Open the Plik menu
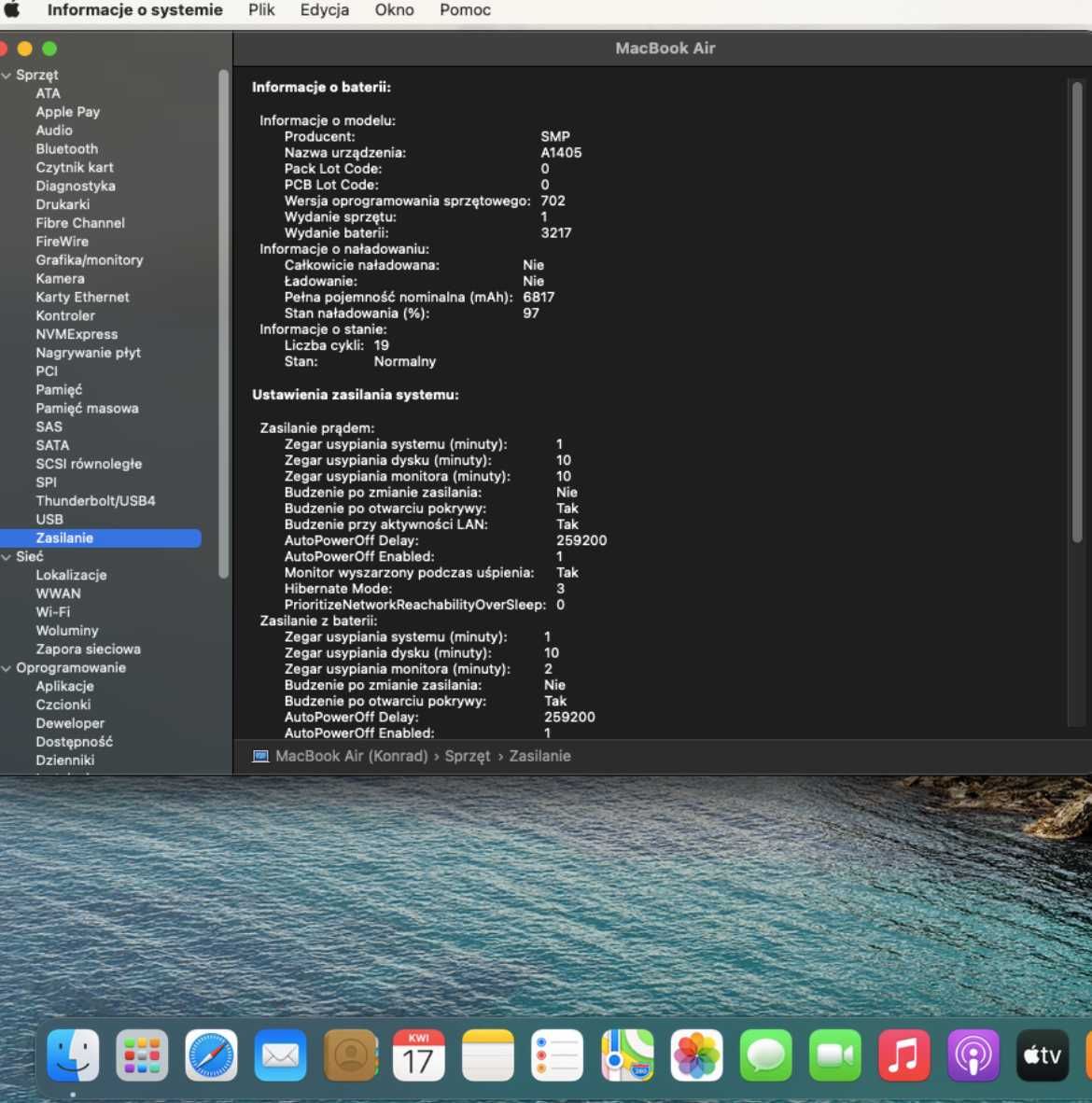The height and width of the screenshot is (1103, 1092). click(261, 10)
